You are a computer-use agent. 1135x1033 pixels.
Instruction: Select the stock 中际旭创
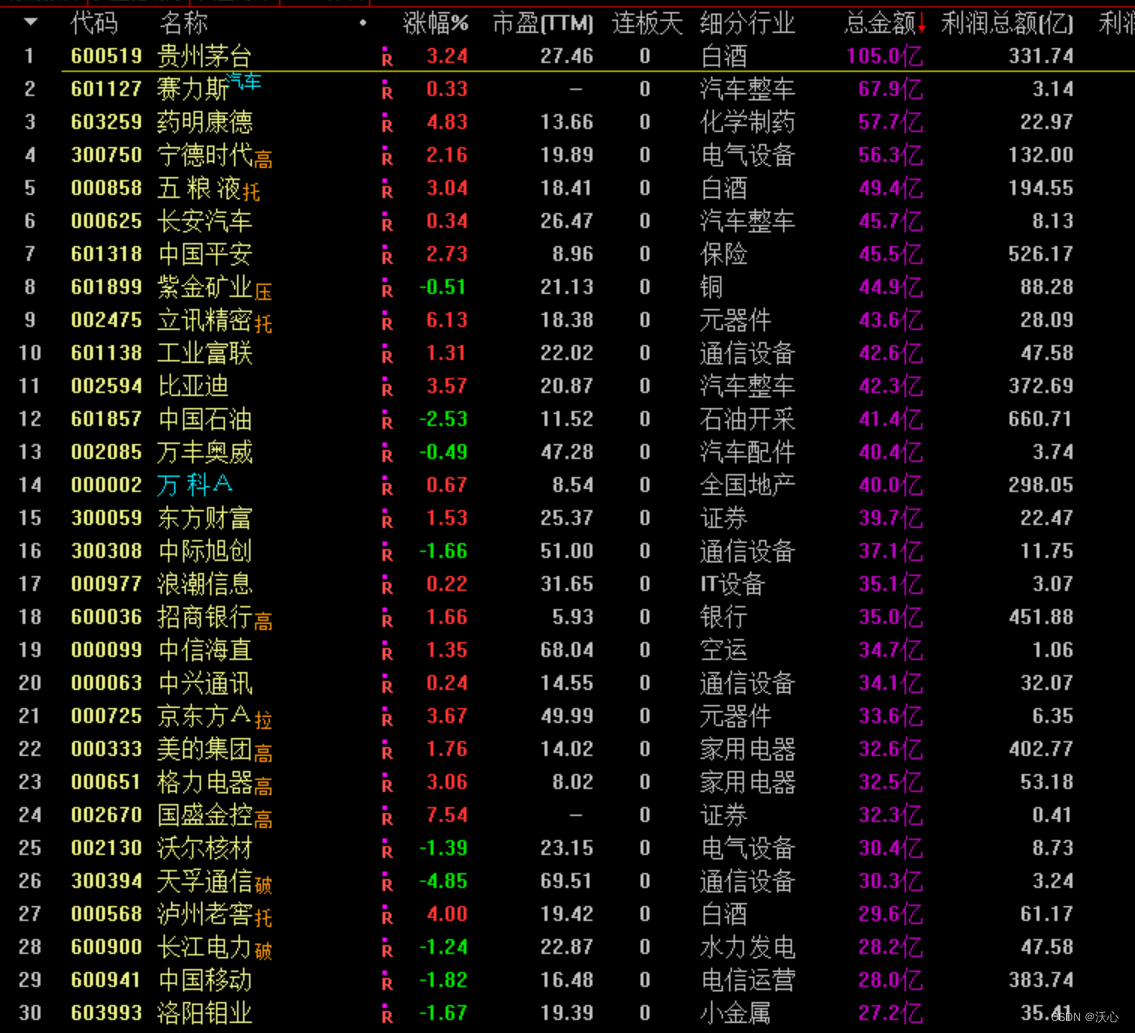(x=205, y=551)
